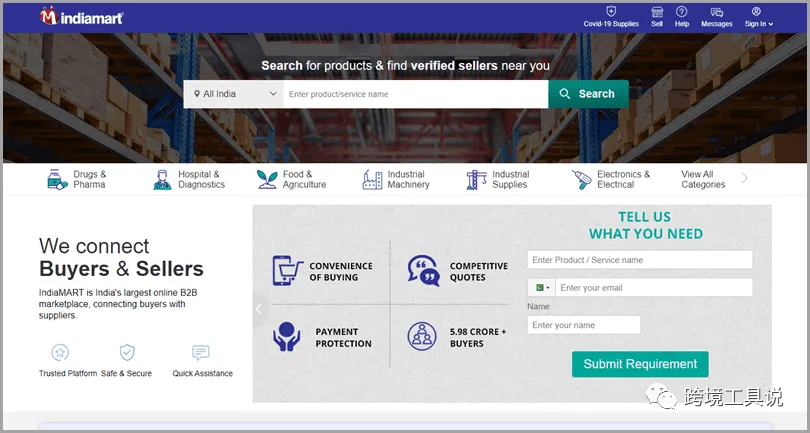
Task: Select Drugs & Pharma category
Action: [x=77, y=179]
